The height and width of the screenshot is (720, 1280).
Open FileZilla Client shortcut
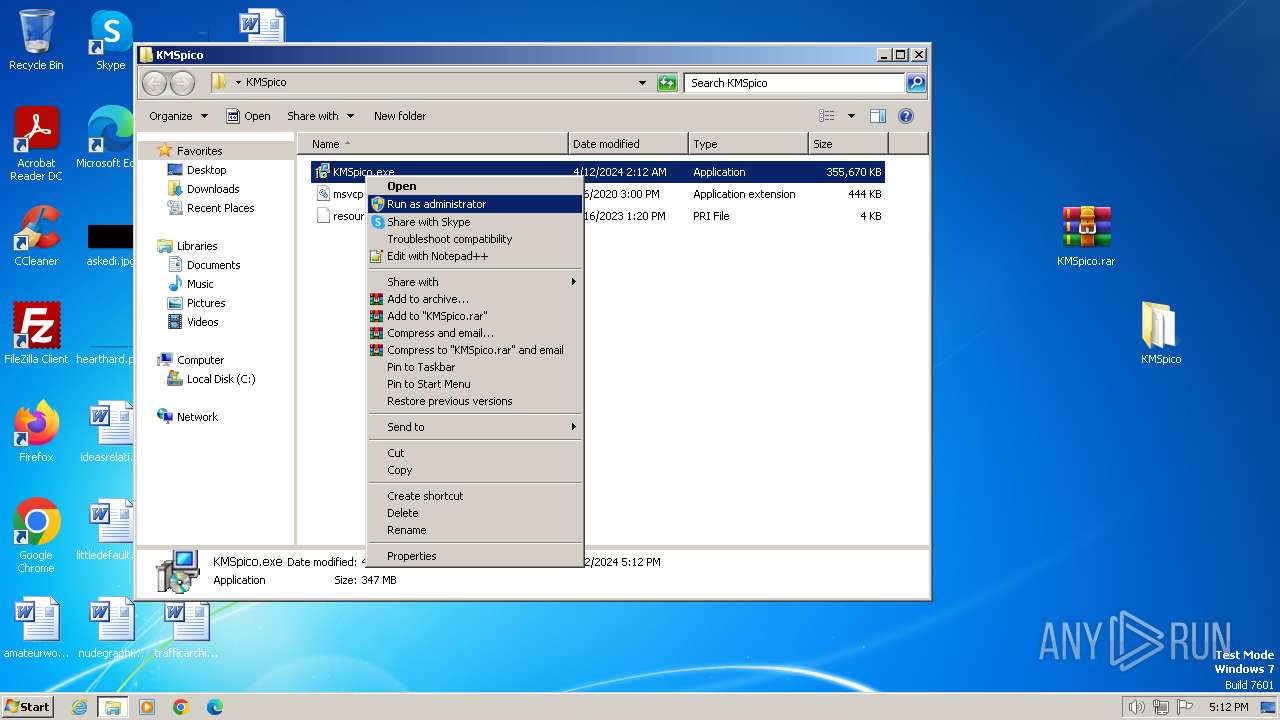pos(36,333)
